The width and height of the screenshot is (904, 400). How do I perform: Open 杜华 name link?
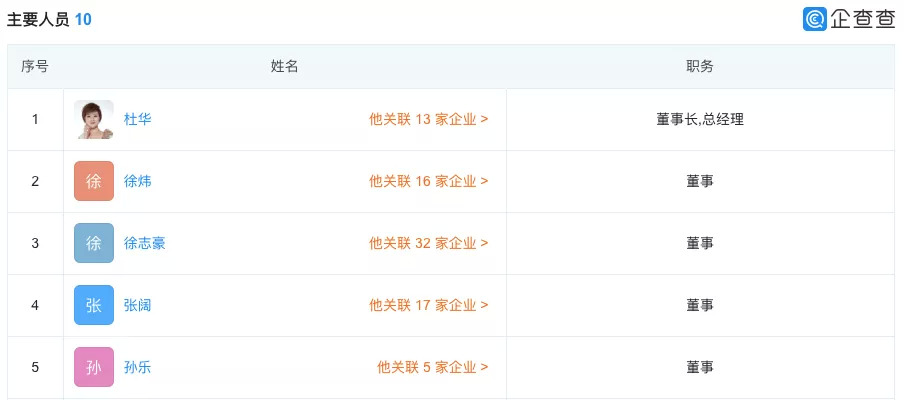(138, 120)
